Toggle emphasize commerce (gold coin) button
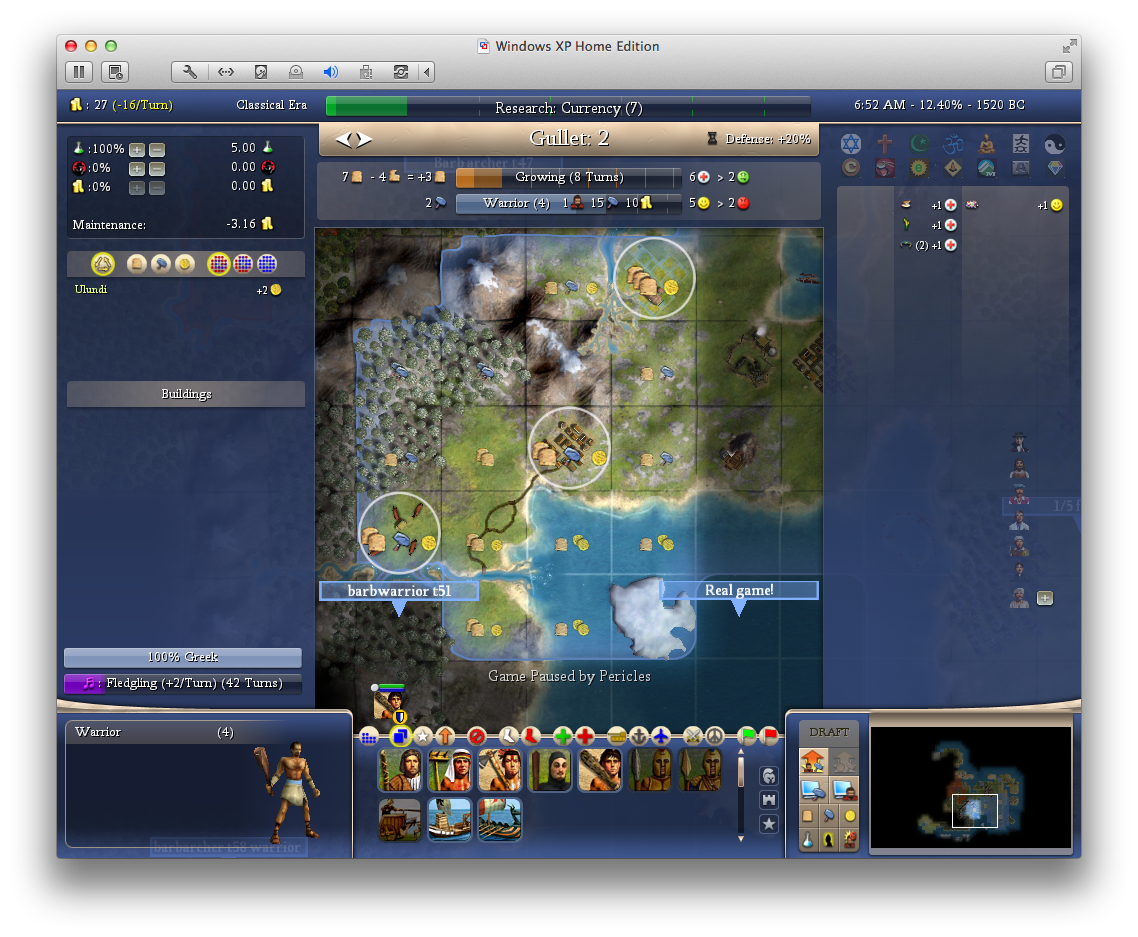The image size is (1138, 937). pyautogui.click(x=850, y=816)
